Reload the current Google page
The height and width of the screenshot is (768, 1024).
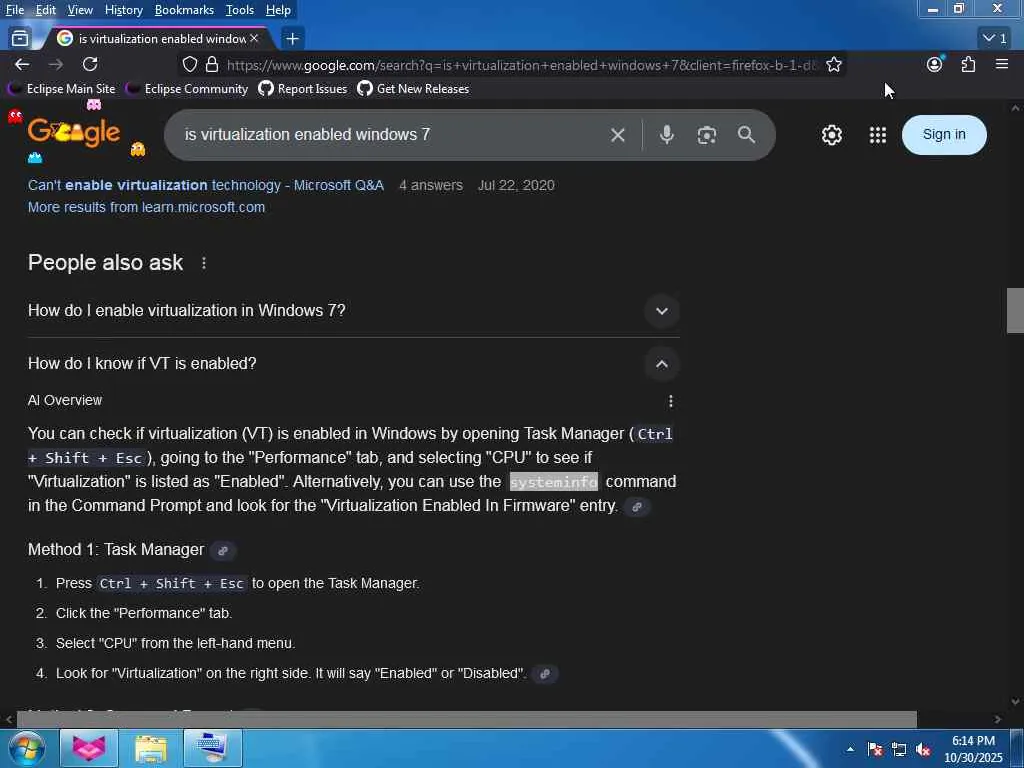tap(90, 64)
